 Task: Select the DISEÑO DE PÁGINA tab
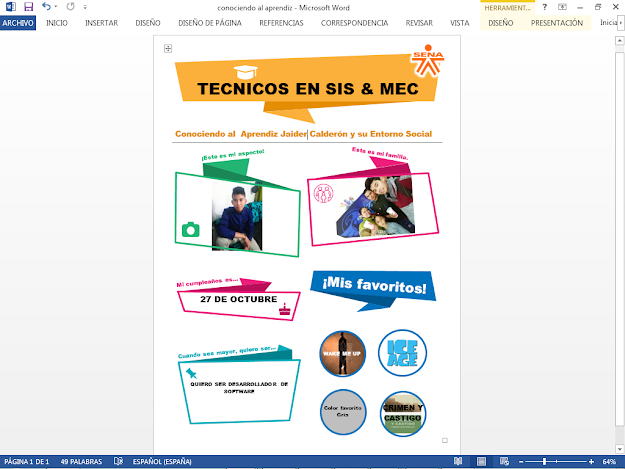pyautogui.click(x=210, y=23)
